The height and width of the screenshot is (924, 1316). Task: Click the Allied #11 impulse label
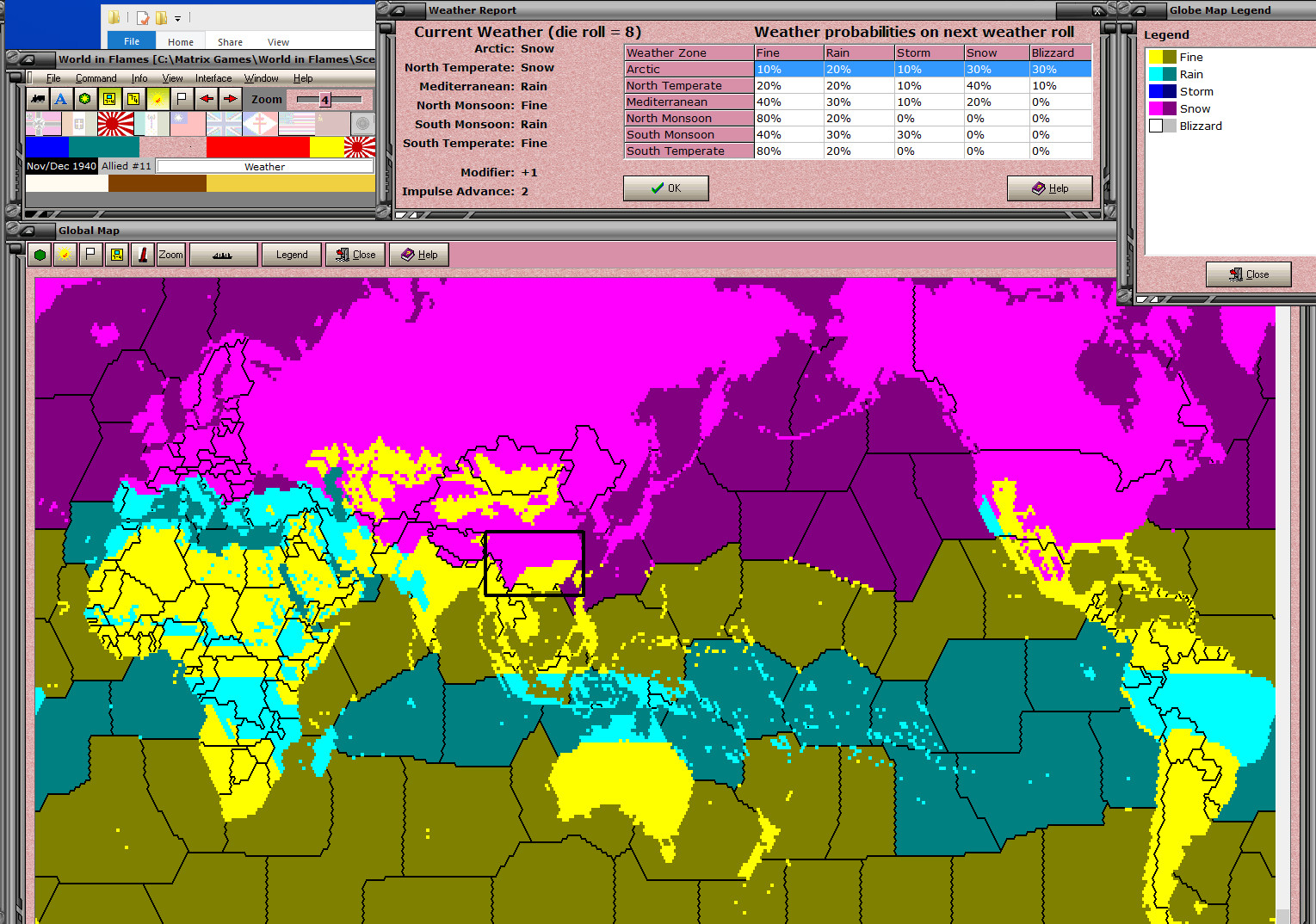point(127,166)
